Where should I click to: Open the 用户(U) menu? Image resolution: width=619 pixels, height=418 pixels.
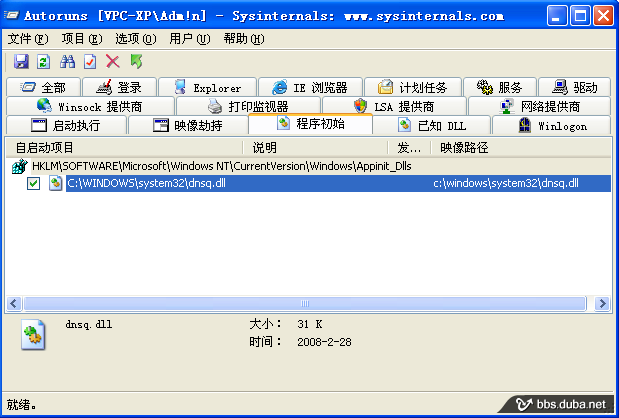[189, 39]
